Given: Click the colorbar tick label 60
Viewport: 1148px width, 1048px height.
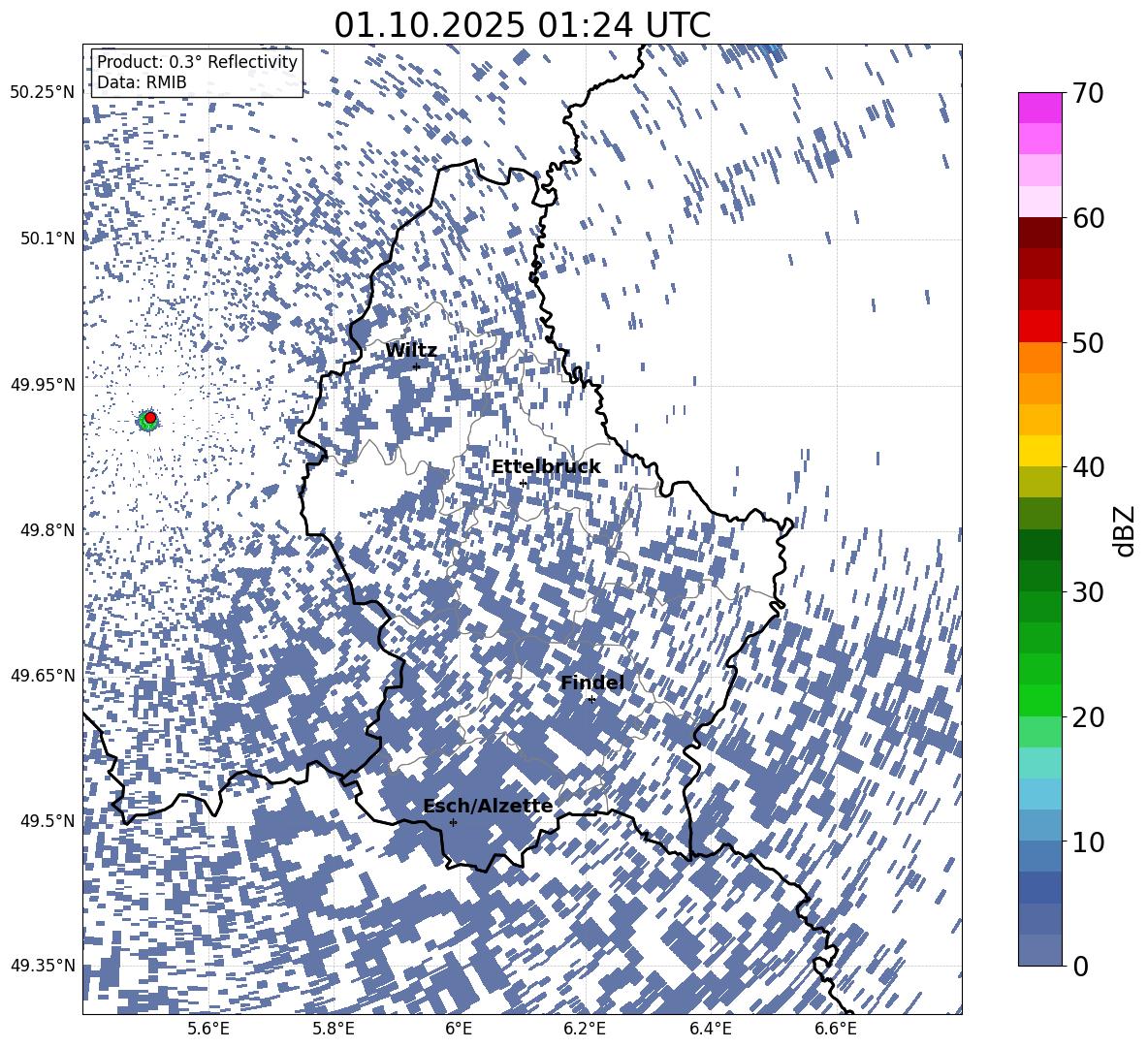Looking at the screenshot, I should (1088, 218).
